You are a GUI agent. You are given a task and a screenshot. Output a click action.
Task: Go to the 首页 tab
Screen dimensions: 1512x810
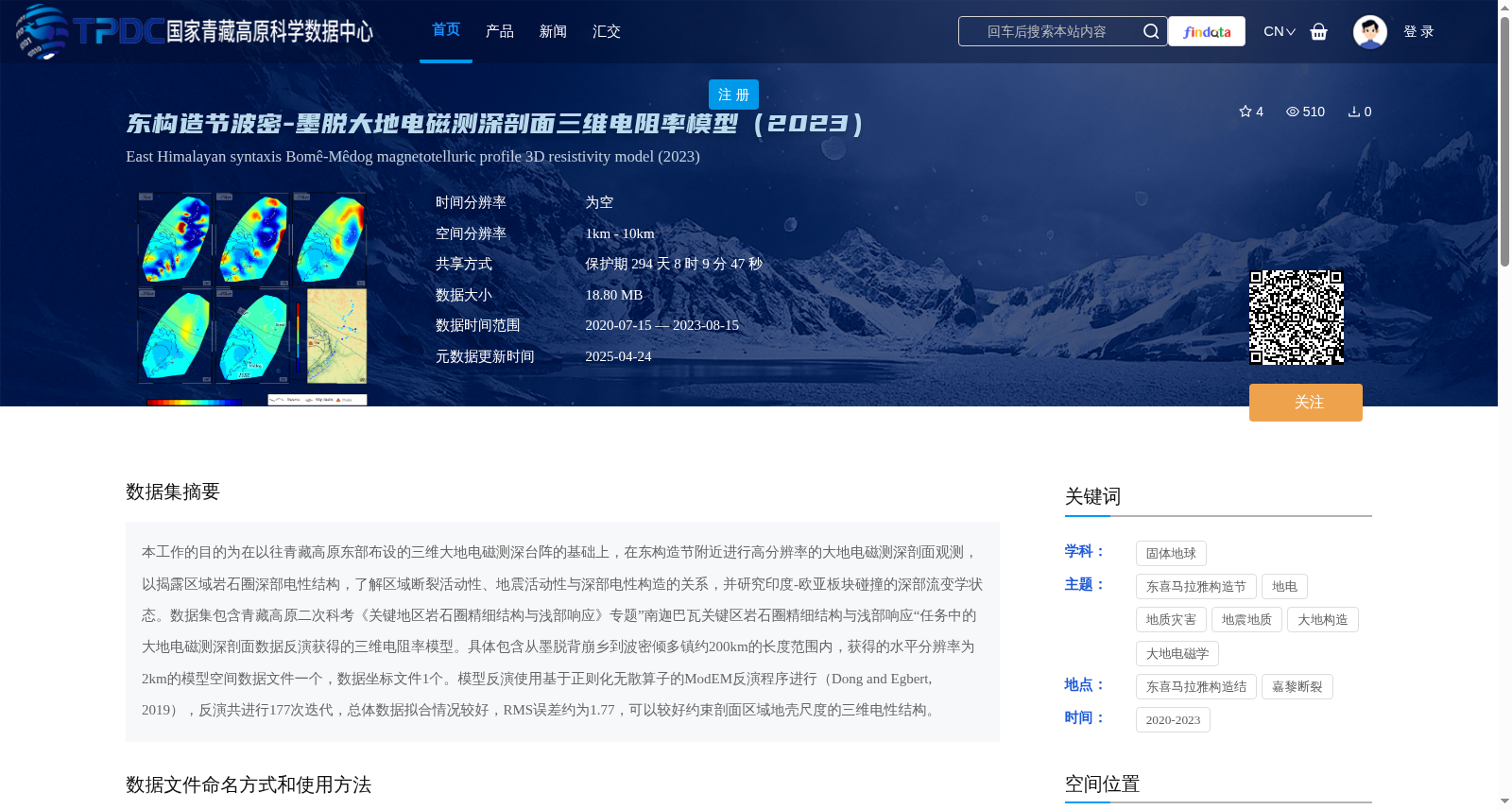[446, 30]
